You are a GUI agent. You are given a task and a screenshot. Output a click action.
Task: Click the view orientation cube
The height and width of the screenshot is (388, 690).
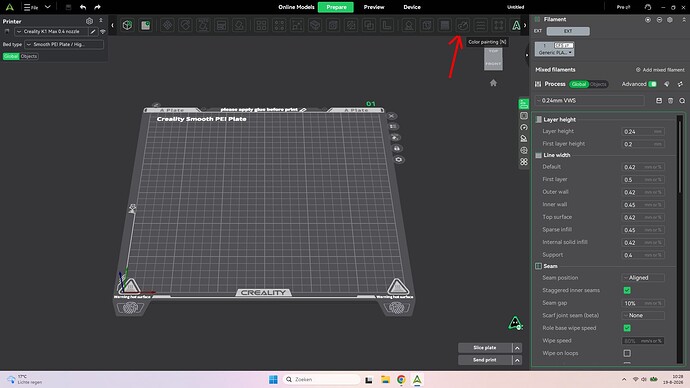493,59
